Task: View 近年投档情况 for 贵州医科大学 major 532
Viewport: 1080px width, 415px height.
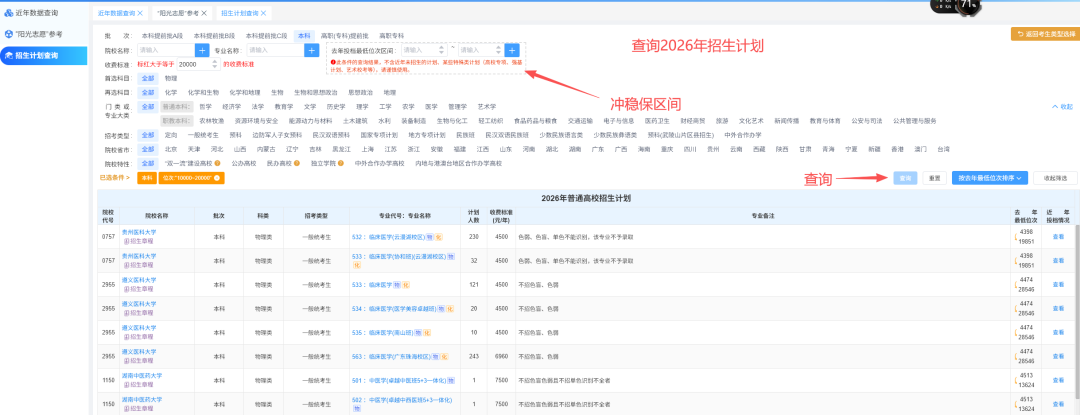Action: [1057, 237]
